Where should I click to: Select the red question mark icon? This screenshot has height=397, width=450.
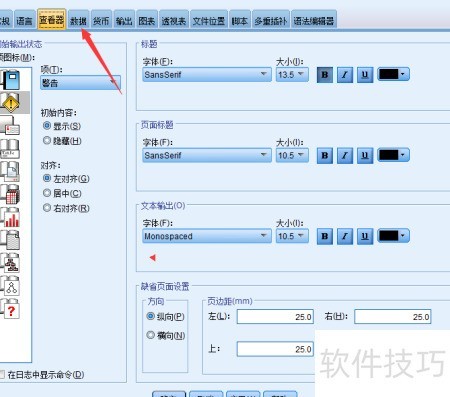[11, 309]
